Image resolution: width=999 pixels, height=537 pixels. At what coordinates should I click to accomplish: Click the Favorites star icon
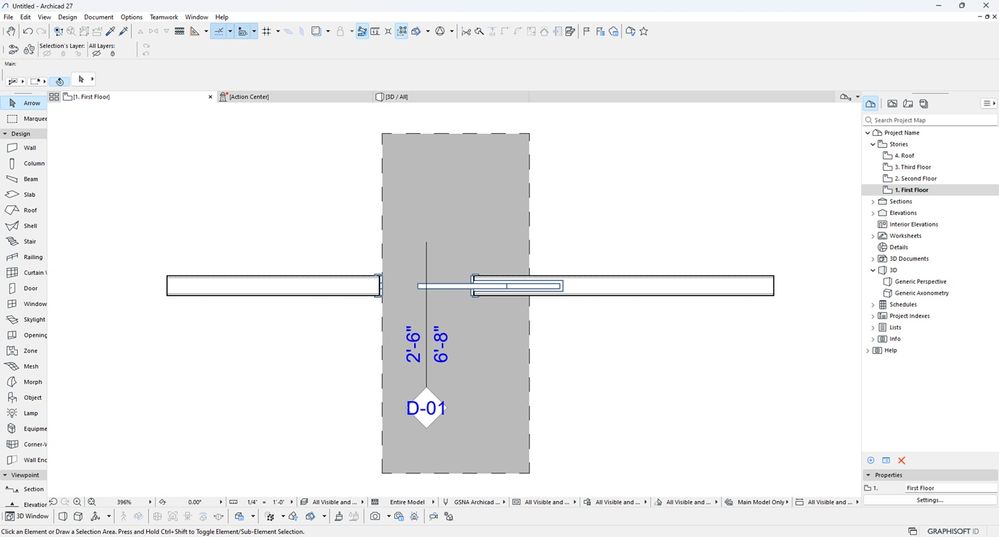coord(644,31)
